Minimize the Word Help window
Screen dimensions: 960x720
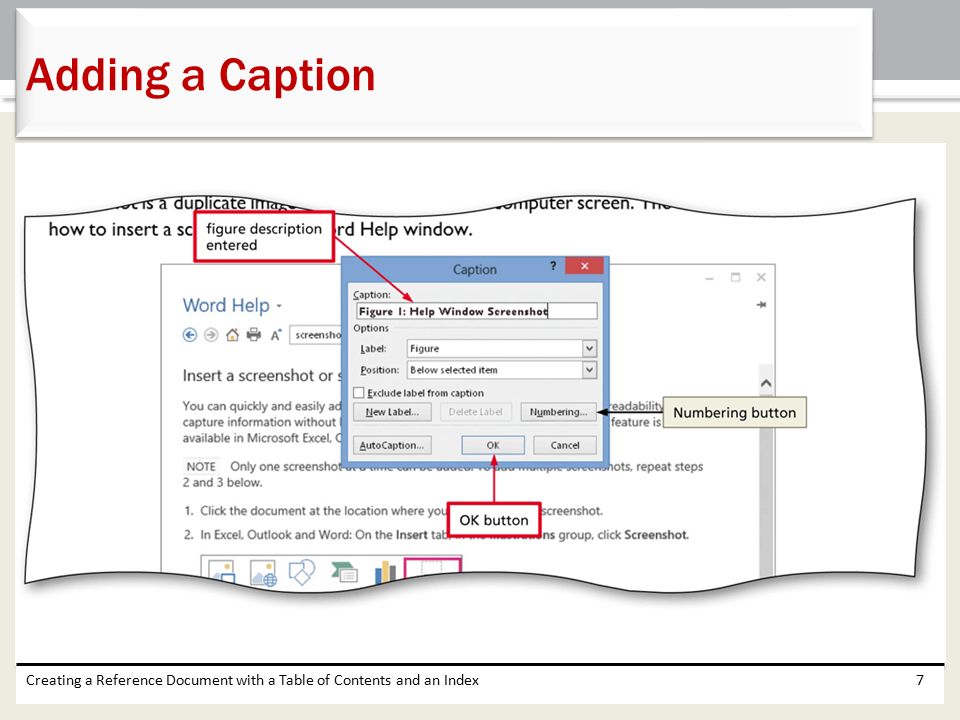pyautogui.click(x=709, y=278)
